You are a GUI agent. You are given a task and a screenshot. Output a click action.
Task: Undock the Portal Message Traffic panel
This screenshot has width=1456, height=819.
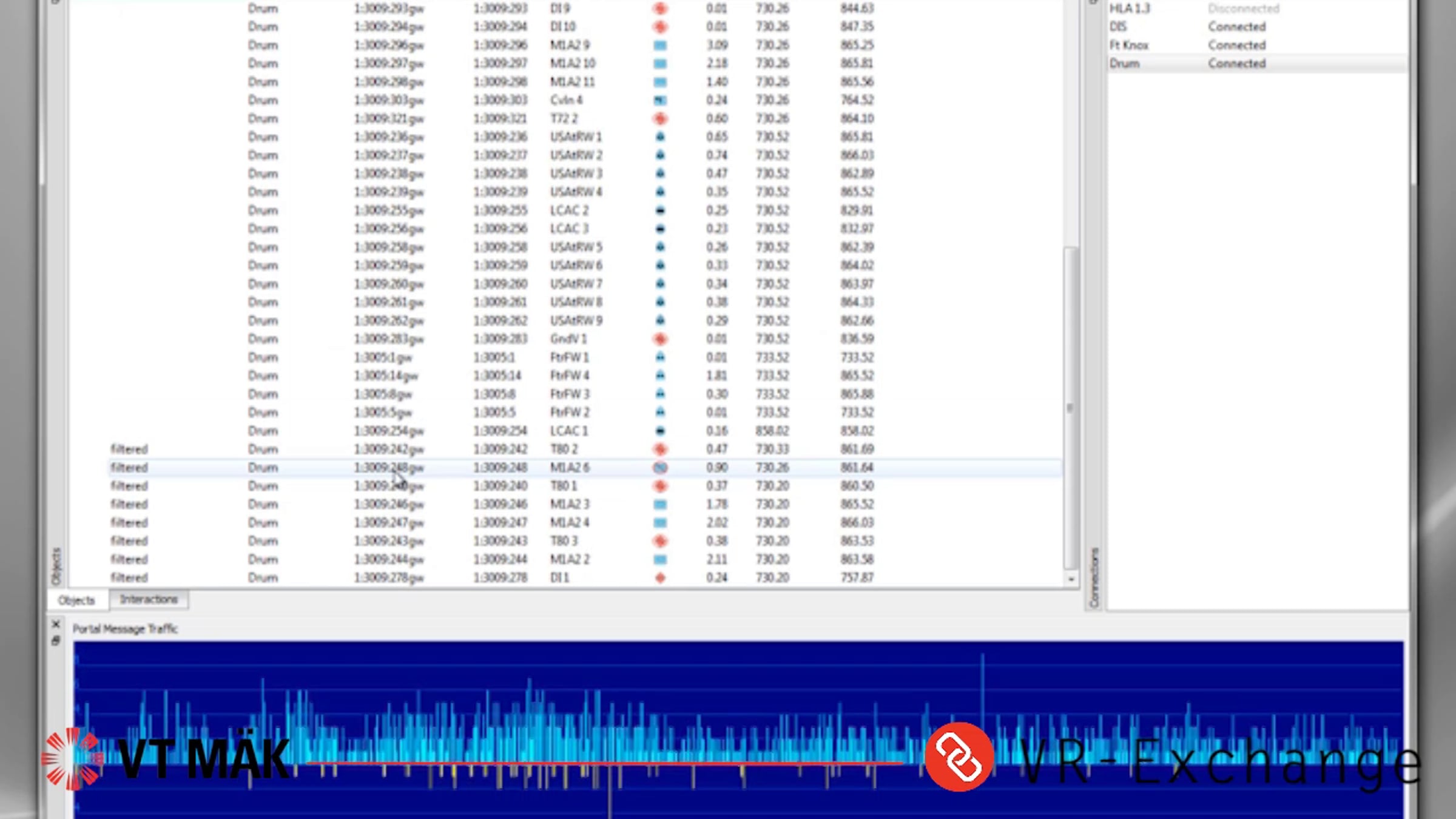coord(56,641)
